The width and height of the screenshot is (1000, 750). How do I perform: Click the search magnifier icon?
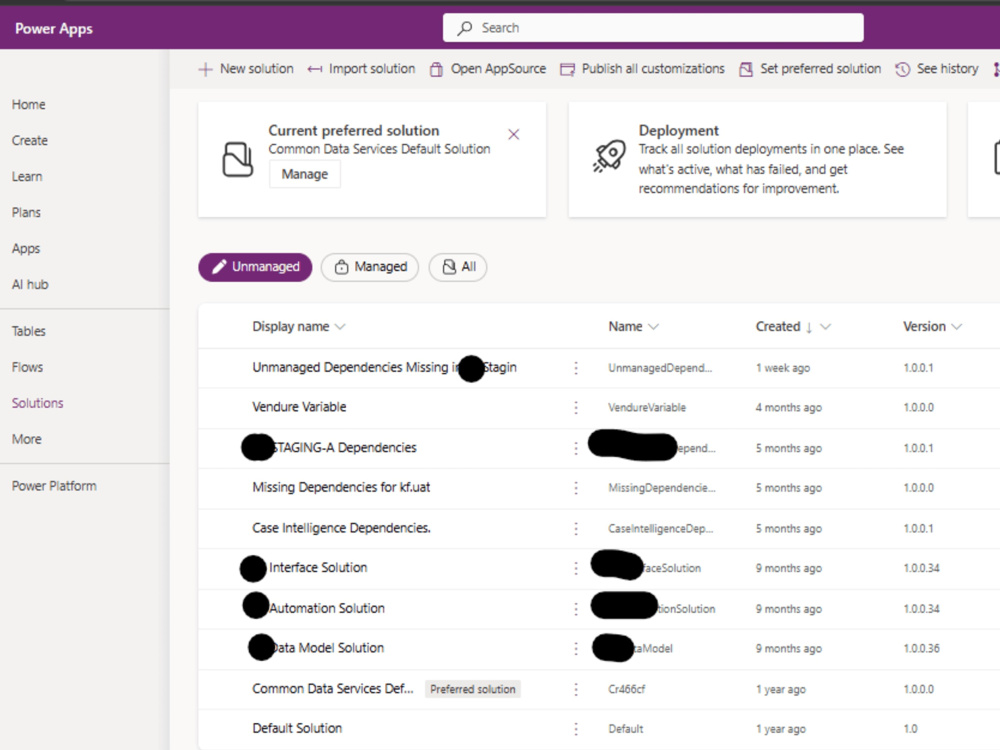point(465,28)
